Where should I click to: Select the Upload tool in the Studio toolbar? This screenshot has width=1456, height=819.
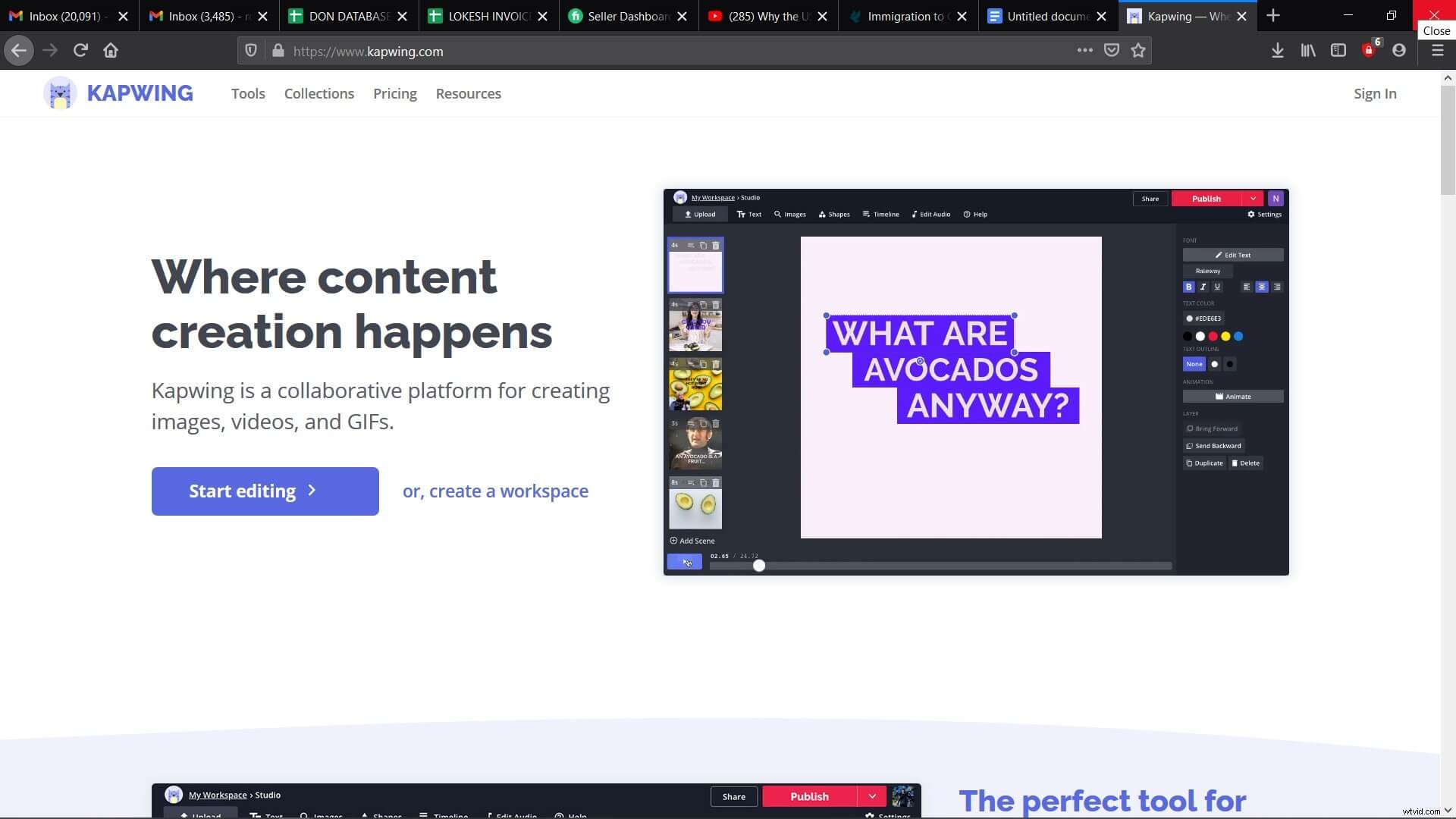click(700, 215)
